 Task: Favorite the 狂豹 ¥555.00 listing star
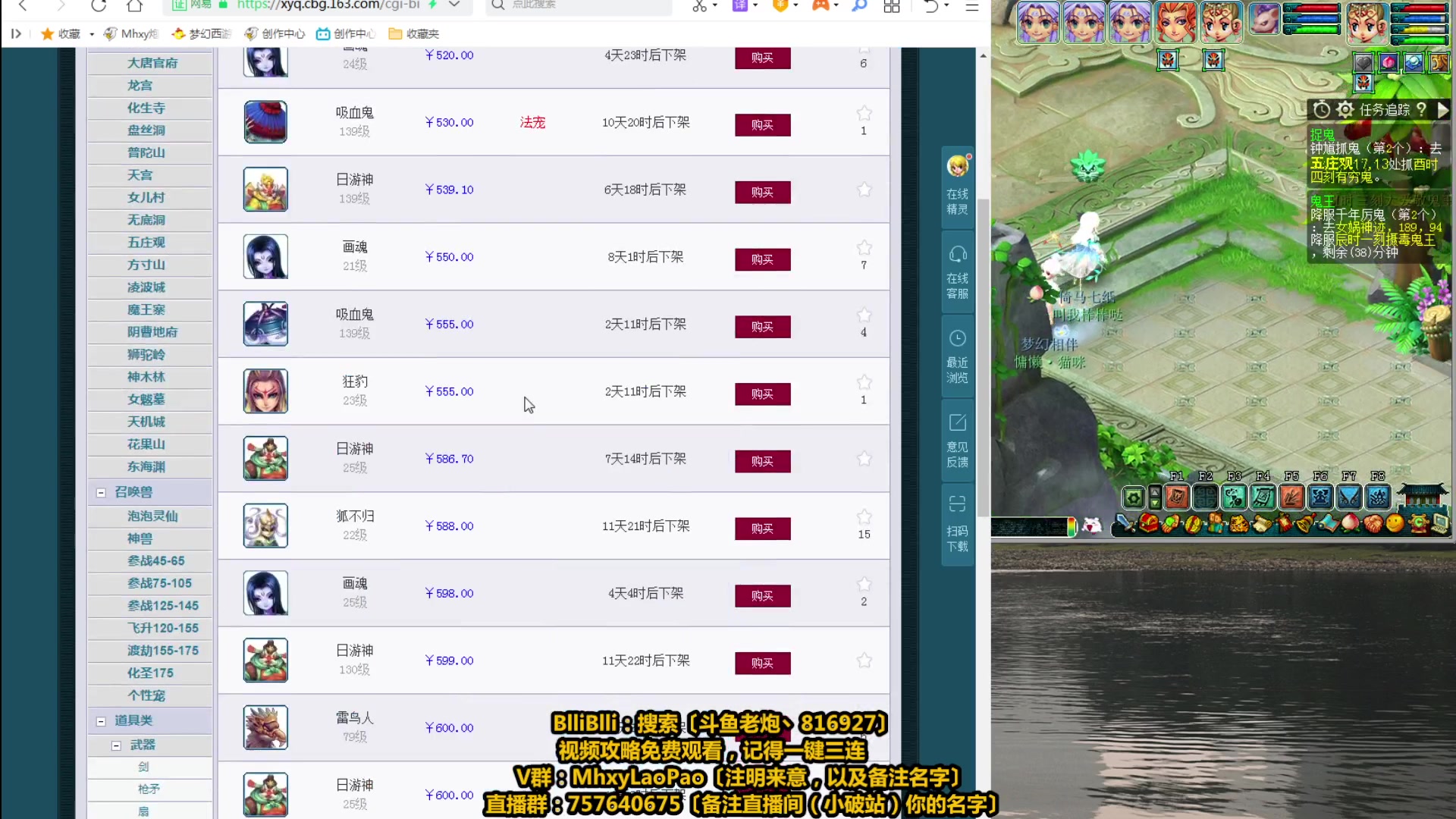point(864,383)
